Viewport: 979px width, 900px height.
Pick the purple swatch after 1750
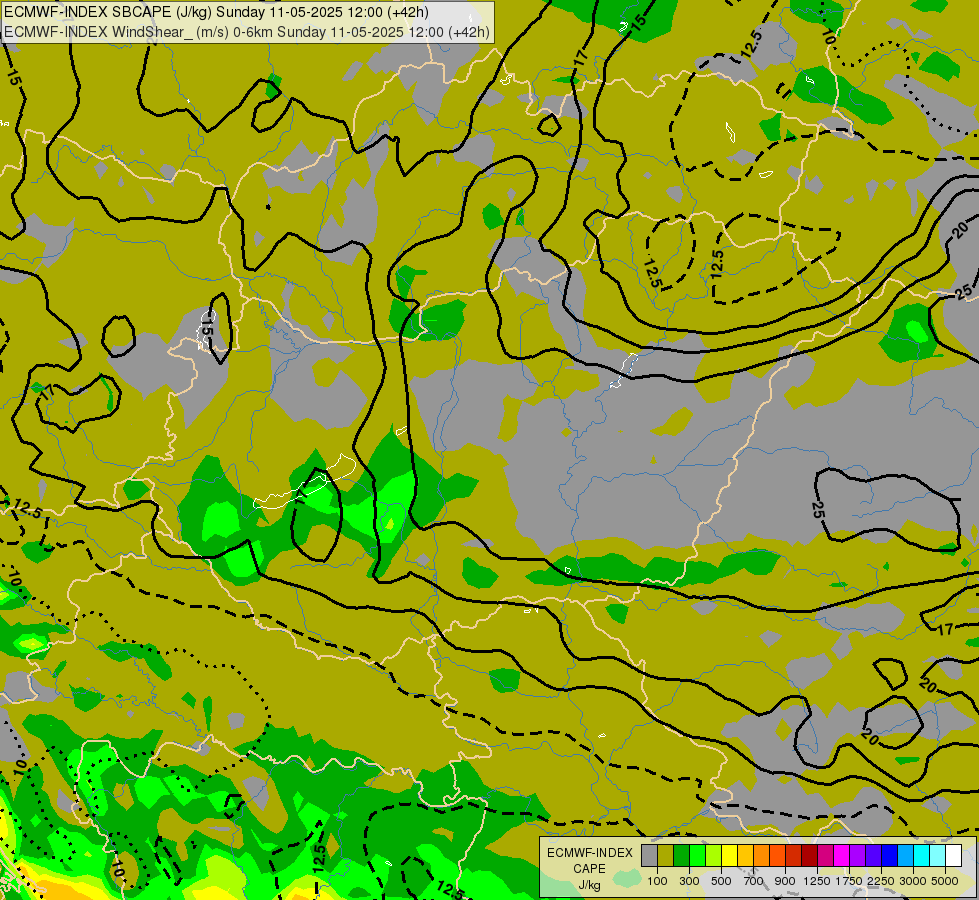coord(858,856)
